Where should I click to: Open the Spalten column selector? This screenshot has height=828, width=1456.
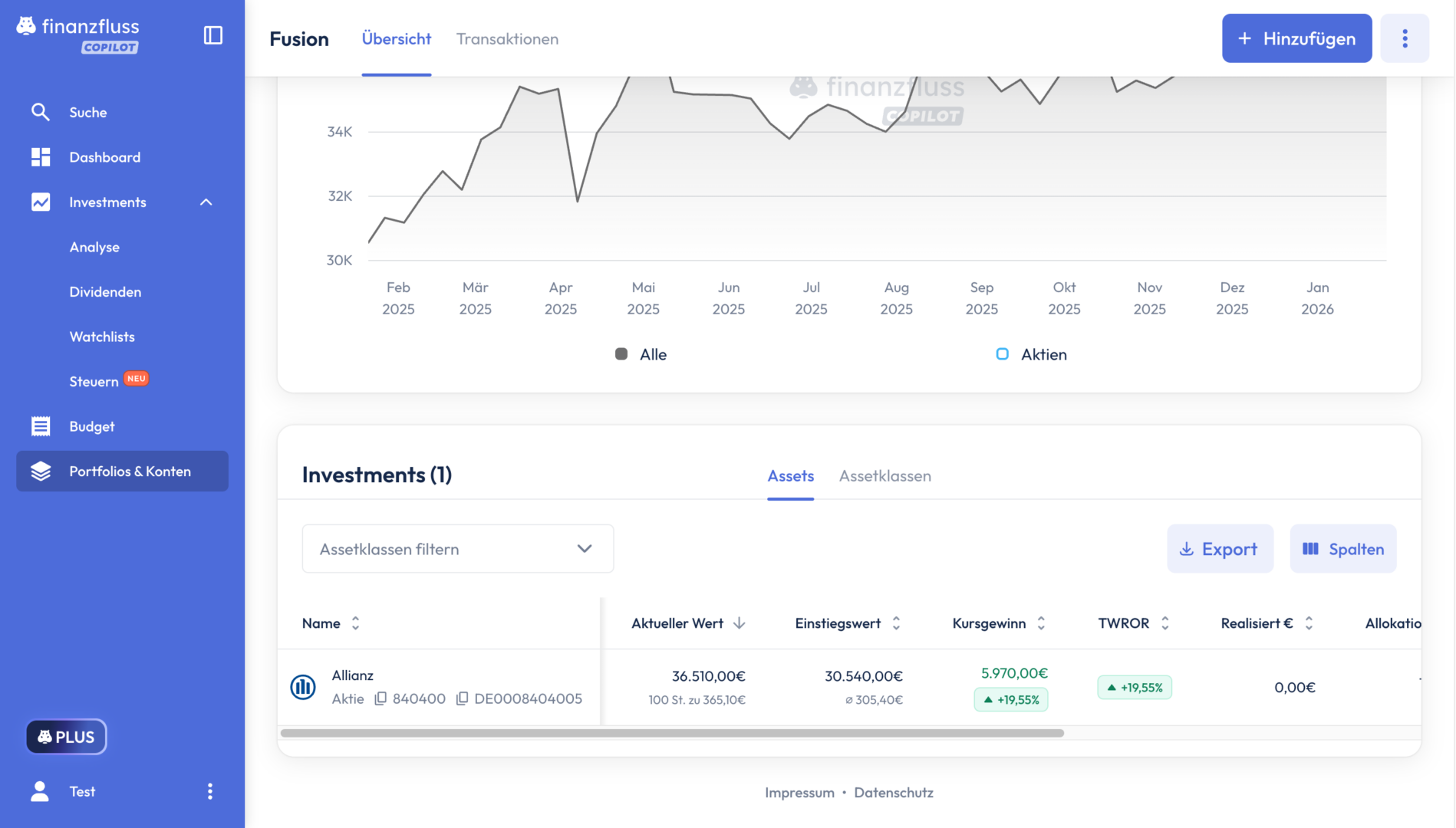click(1342, 549)
